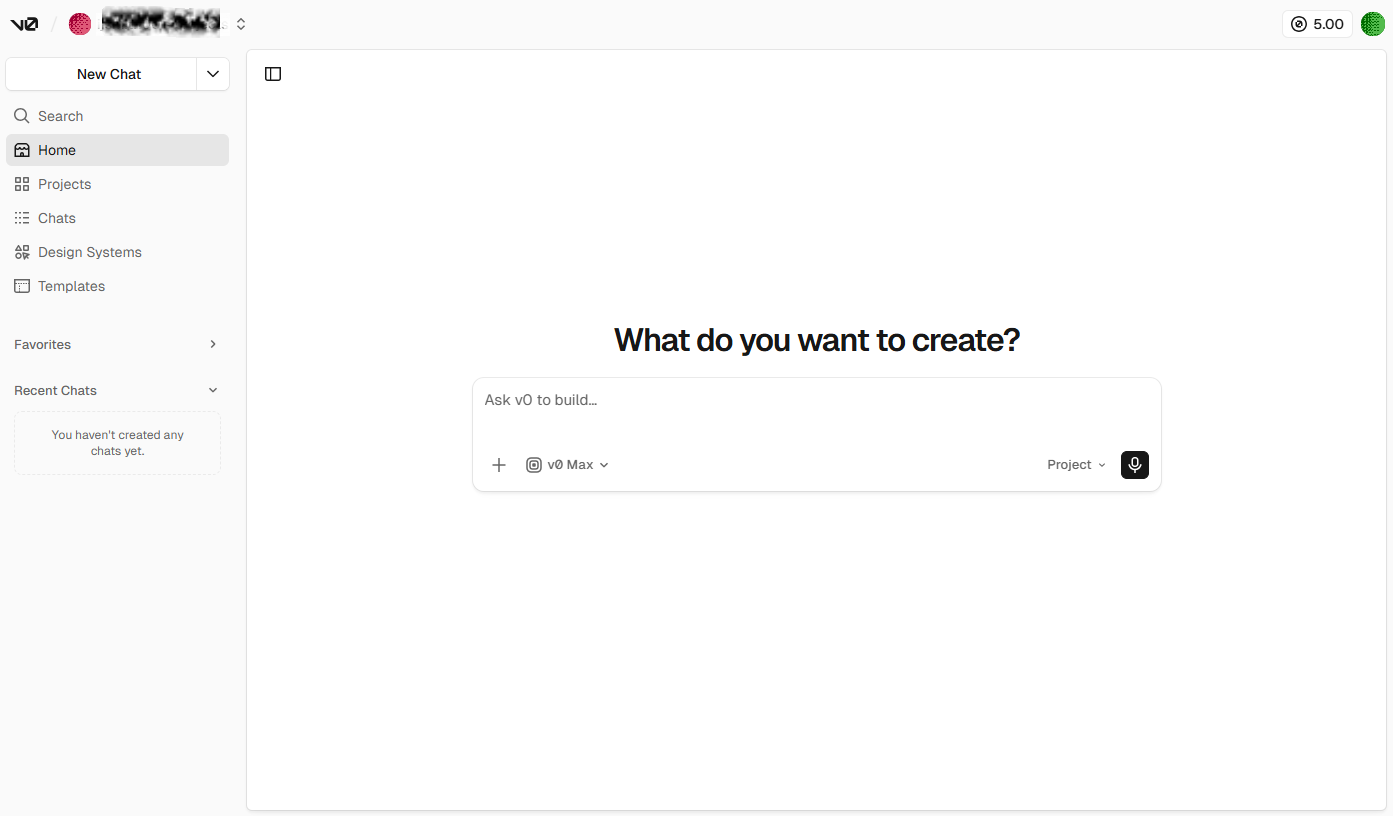Image resolution: width=1393 pixels, height=816 pixels.
Task: Open Search in the sidebar
Action: coord(60,116)
